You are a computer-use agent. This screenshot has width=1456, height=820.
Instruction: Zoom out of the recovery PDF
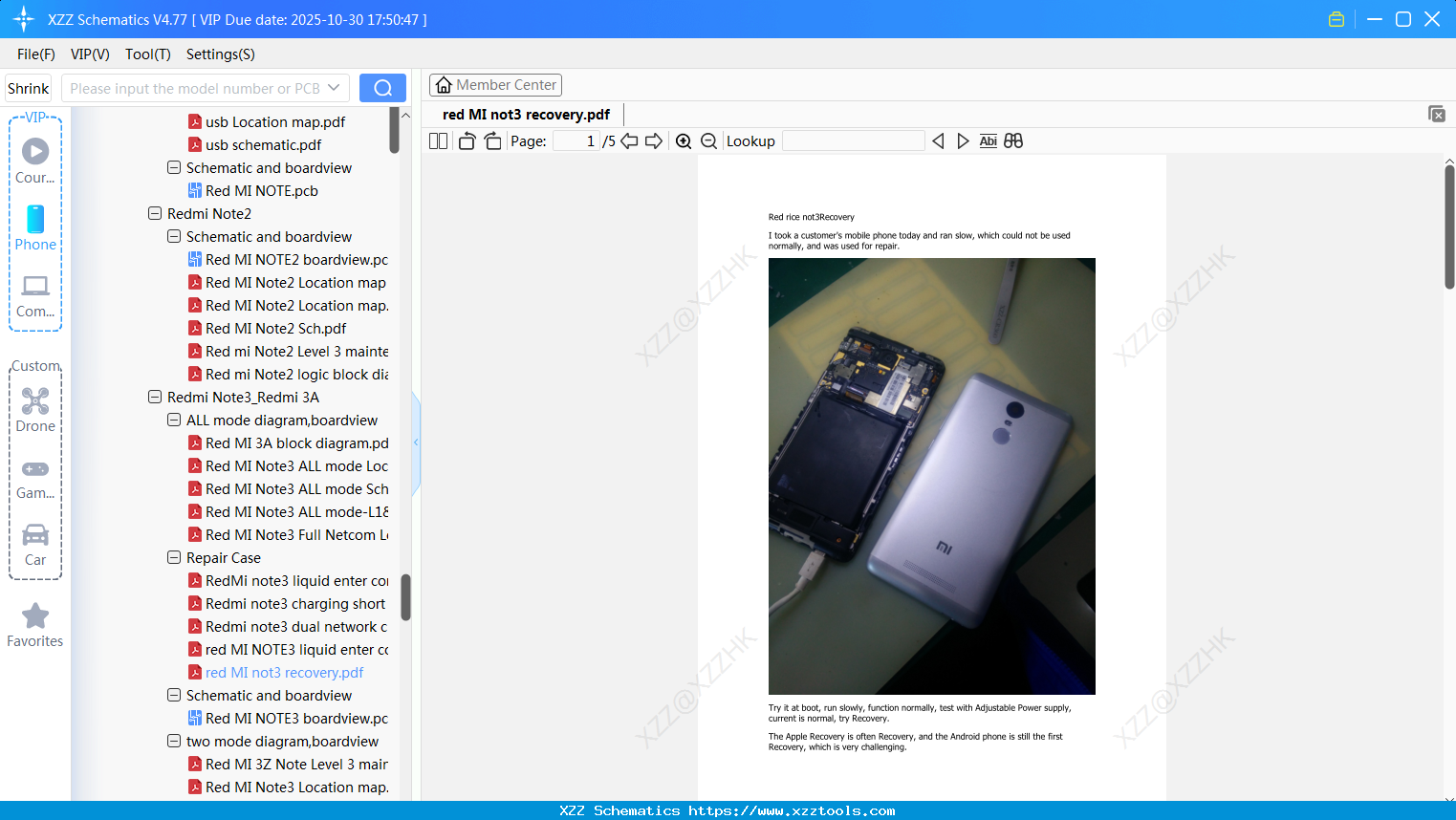tap(708, 140)
